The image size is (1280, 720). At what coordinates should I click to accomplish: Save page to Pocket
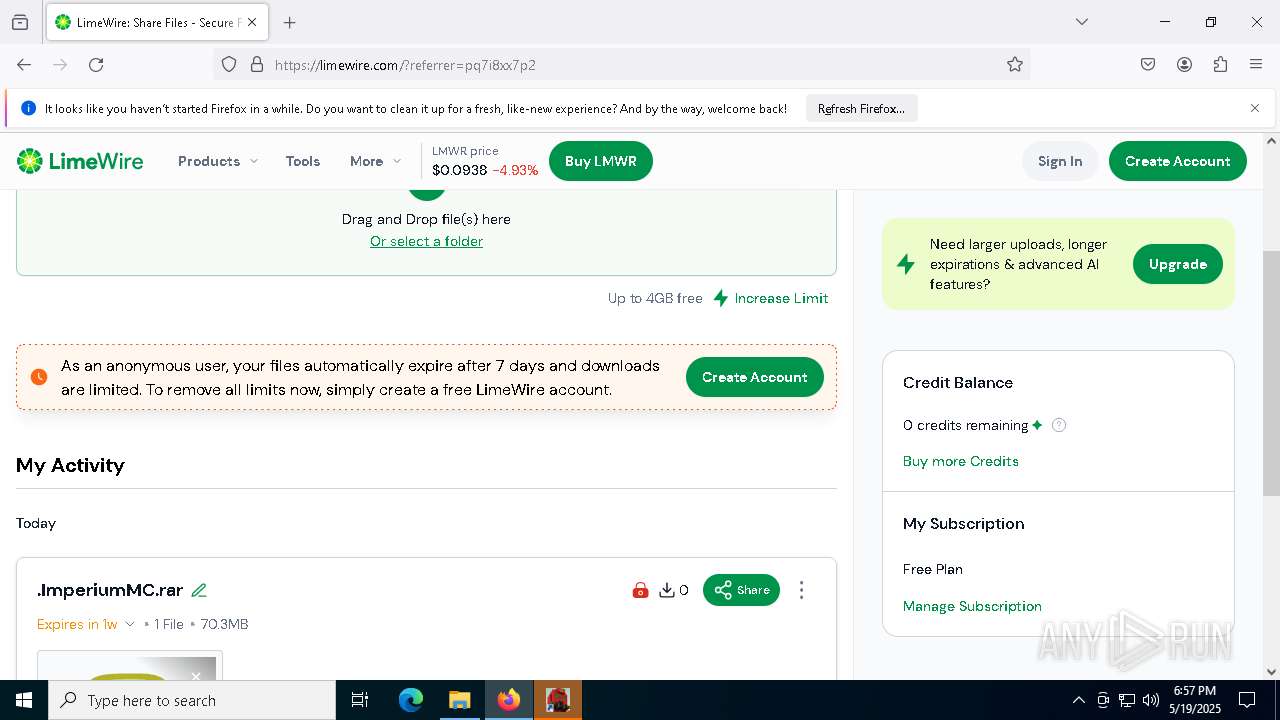point(1148,64)
